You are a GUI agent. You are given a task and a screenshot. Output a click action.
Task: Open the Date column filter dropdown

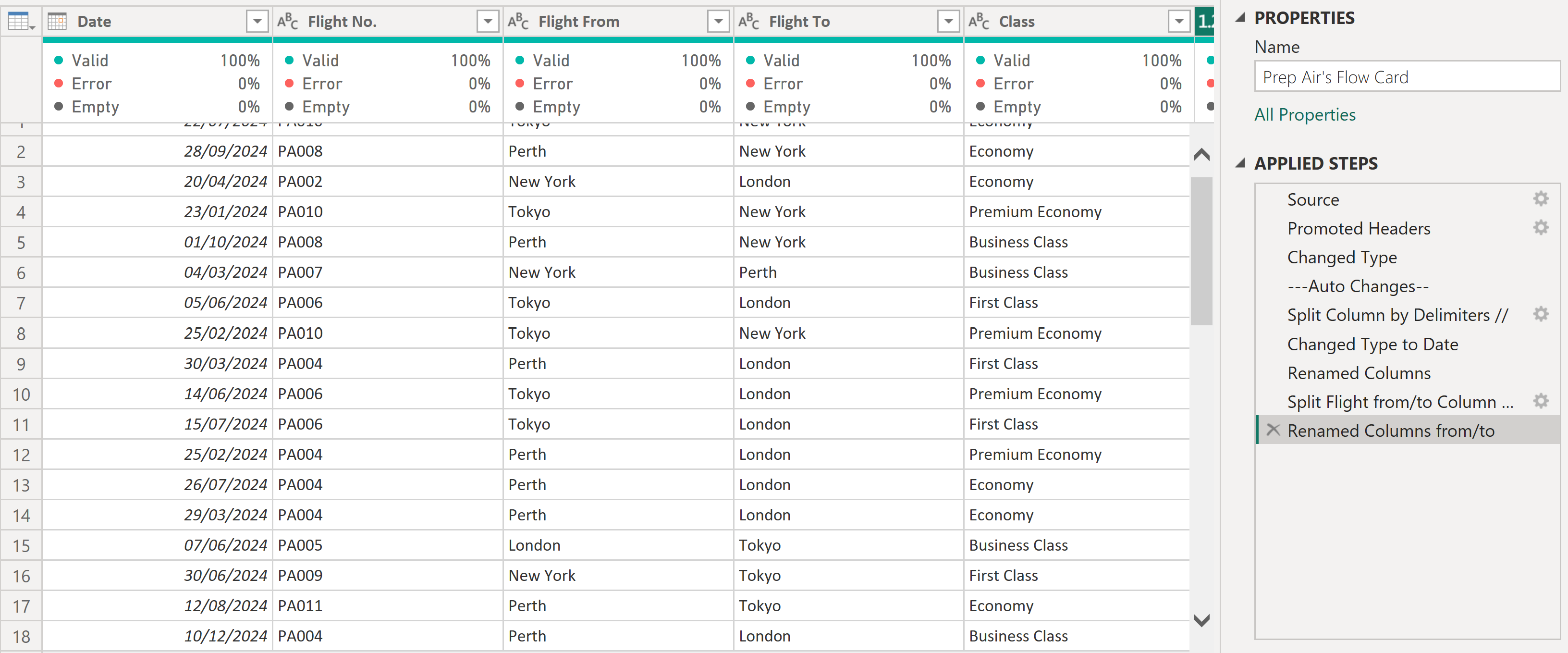click(257, 22)
